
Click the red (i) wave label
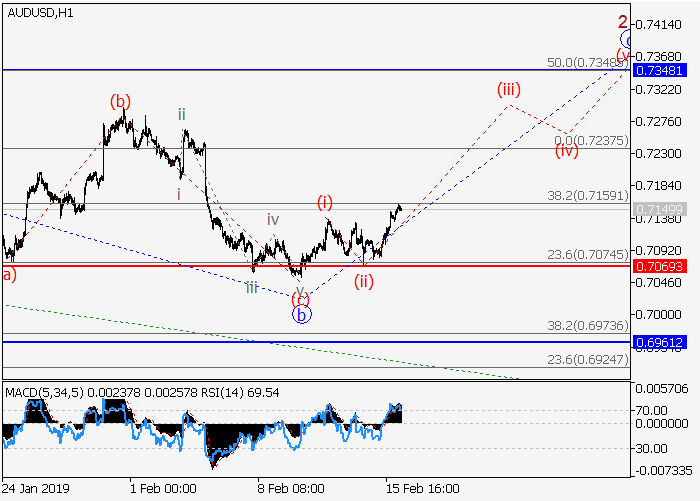coord(325,203)
